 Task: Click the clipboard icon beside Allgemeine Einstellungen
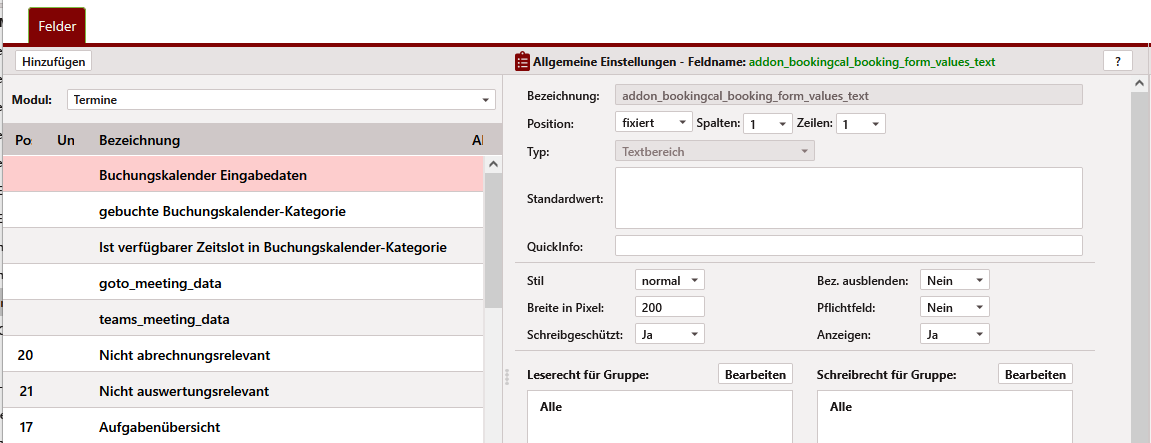click(x=522, y=62)
